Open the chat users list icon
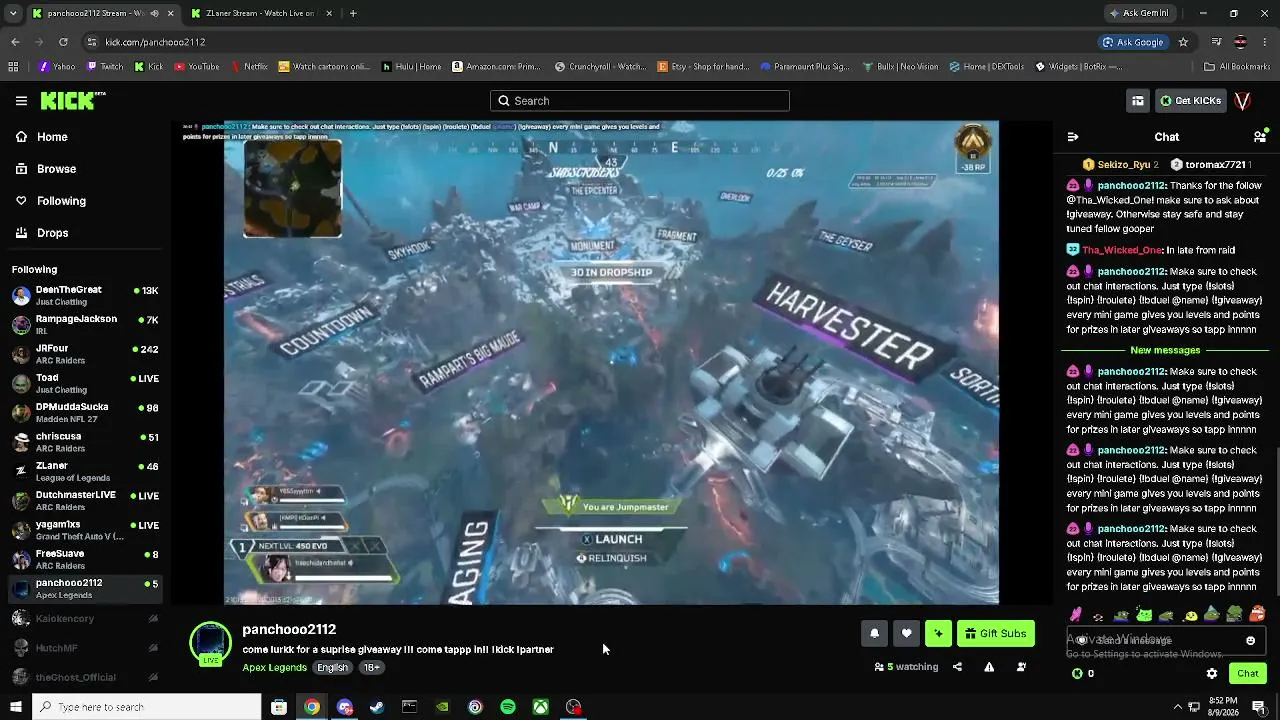Screen dimensions: 1280x720 1260,137
